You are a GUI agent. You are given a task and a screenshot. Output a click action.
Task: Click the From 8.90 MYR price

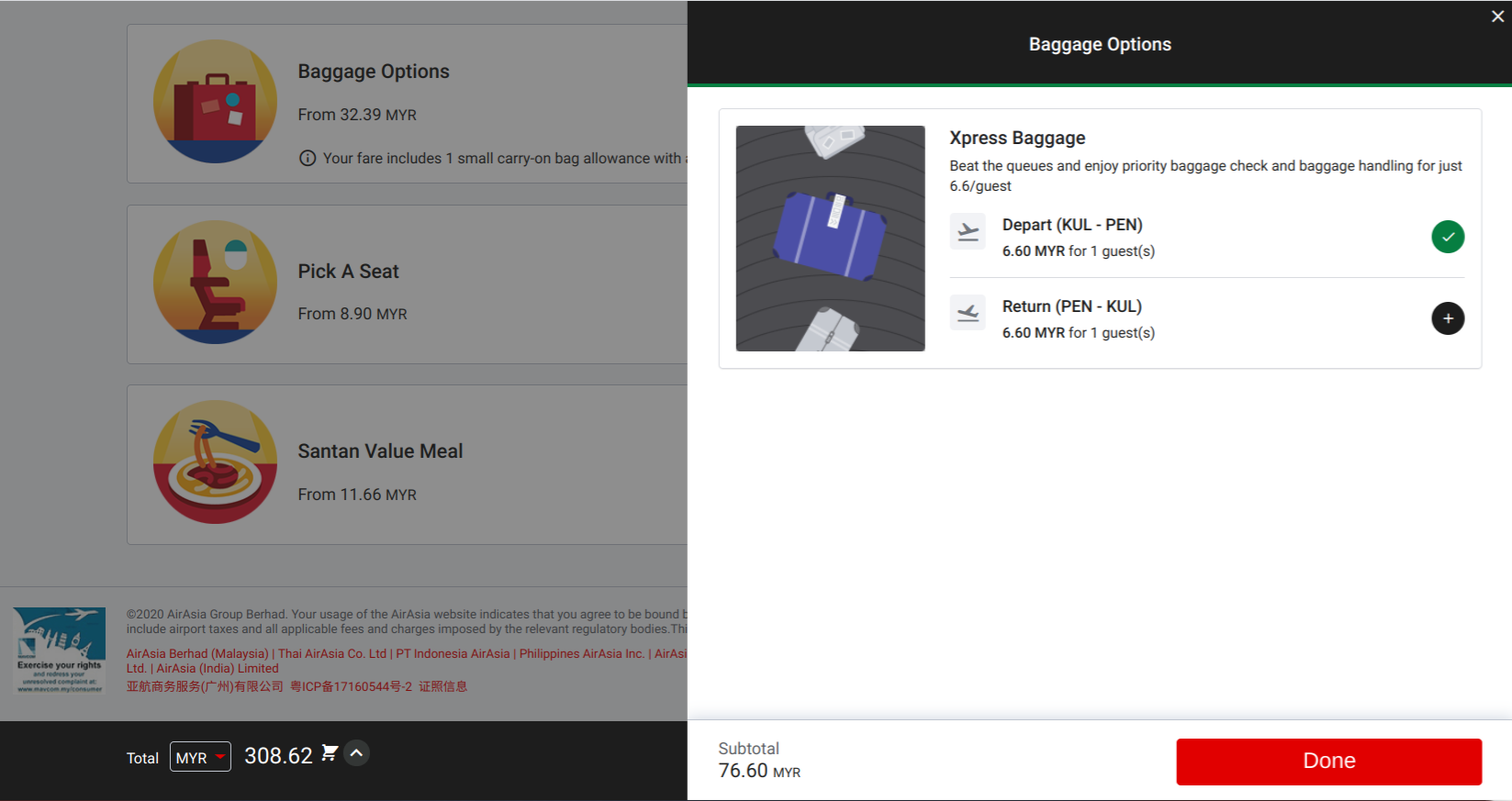(x=353, y=314)
